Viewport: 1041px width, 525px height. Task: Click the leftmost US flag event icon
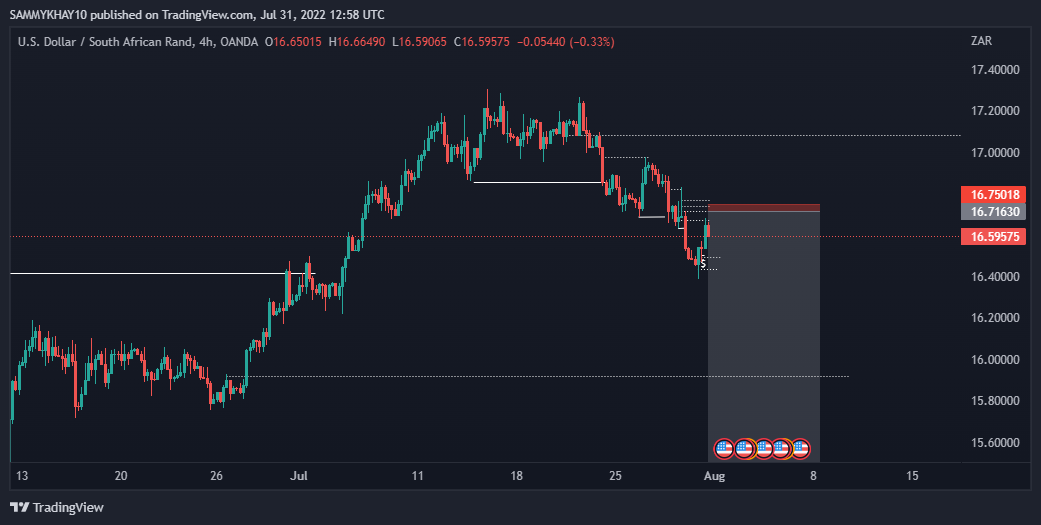pos(725,447)
